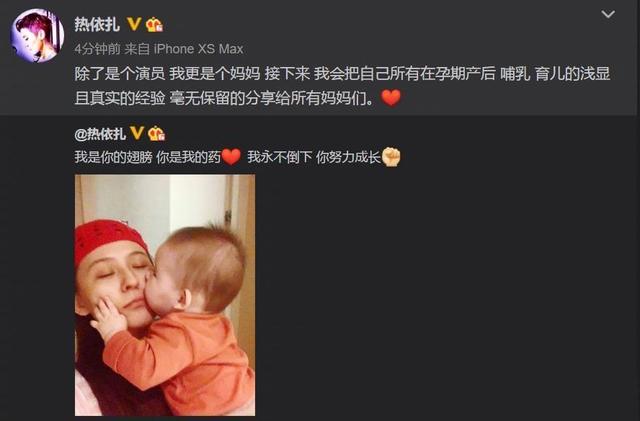Click the red heart emoji in reposted text

[x=231, y=157]
